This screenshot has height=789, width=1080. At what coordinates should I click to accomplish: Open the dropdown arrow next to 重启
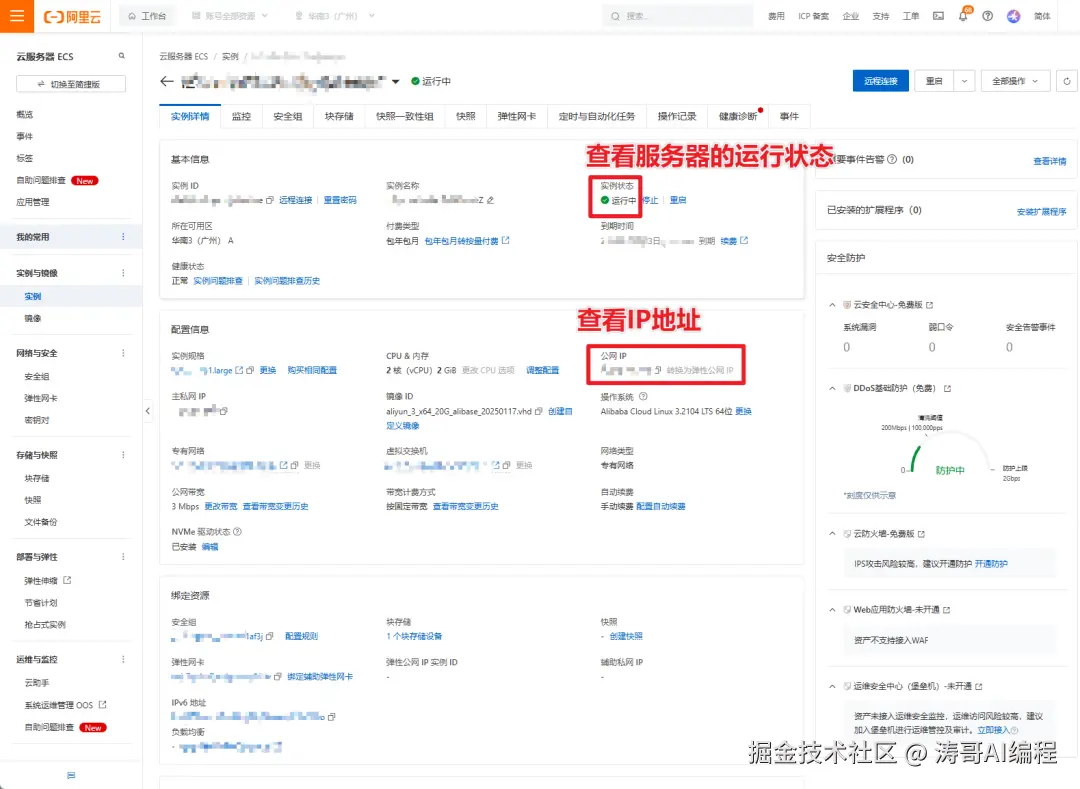coord(964,81)
